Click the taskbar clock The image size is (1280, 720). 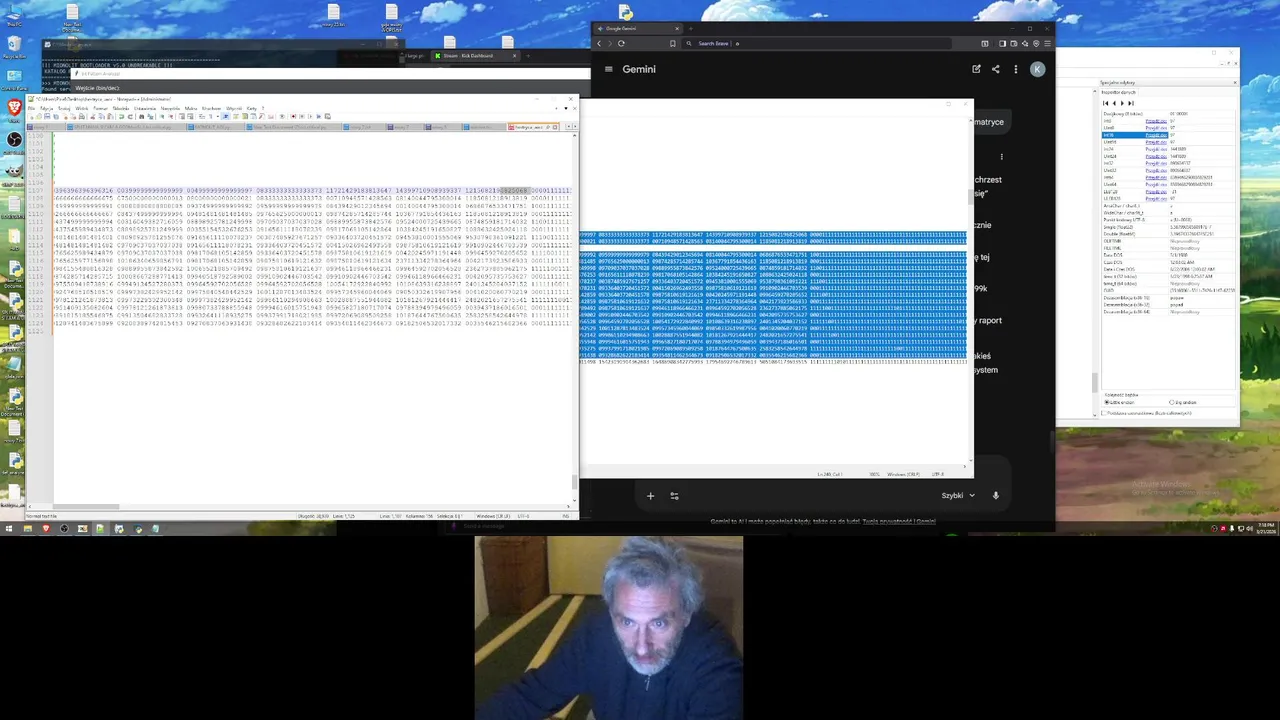1265,528
